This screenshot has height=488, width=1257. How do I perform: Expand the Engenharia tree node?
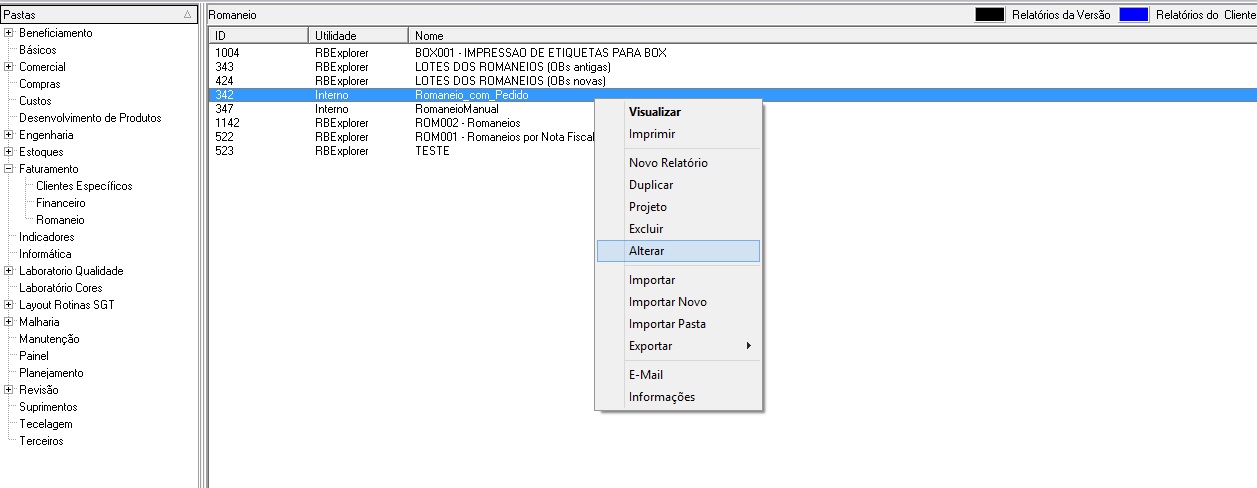8,135
